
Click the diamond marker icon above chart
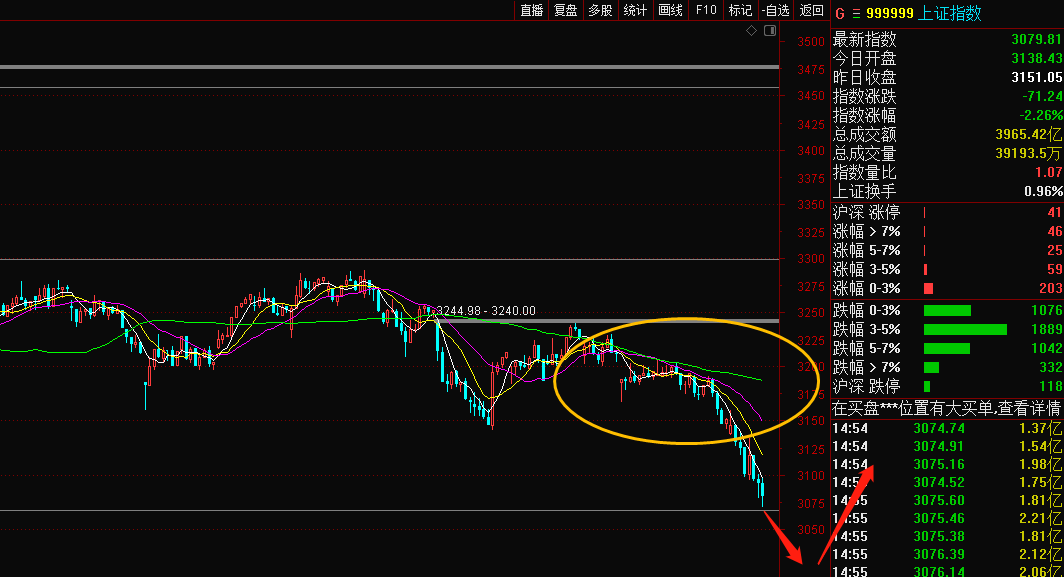(x=751, y=31)
